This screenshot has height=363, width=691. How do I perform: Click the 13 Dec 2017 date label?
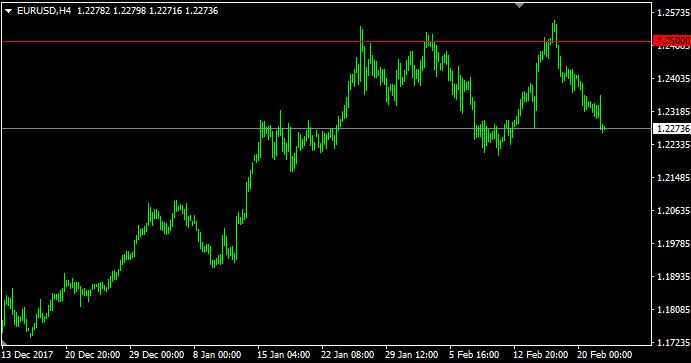pos(27,355)
